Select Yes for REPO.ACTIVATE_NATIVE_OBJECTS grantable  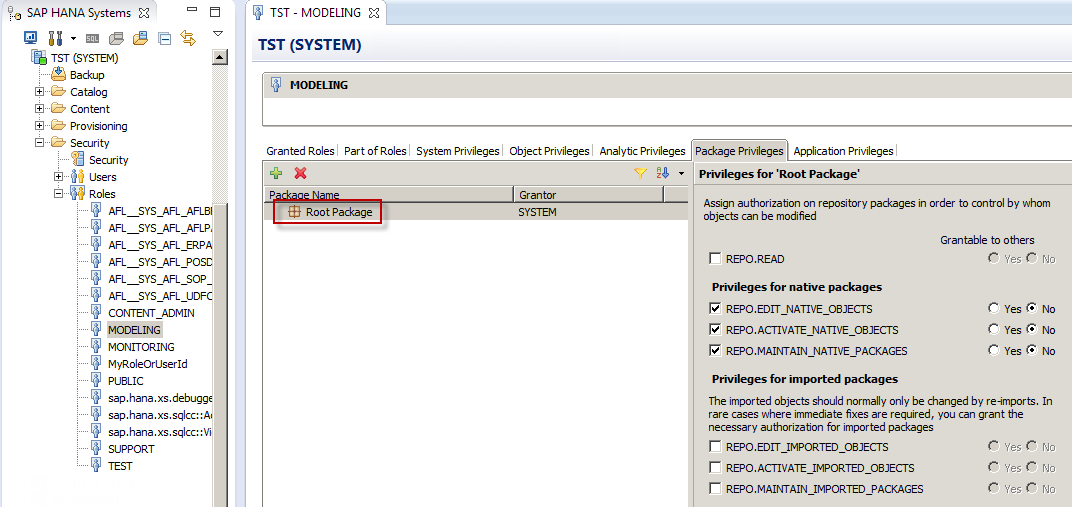coord(993,329)
